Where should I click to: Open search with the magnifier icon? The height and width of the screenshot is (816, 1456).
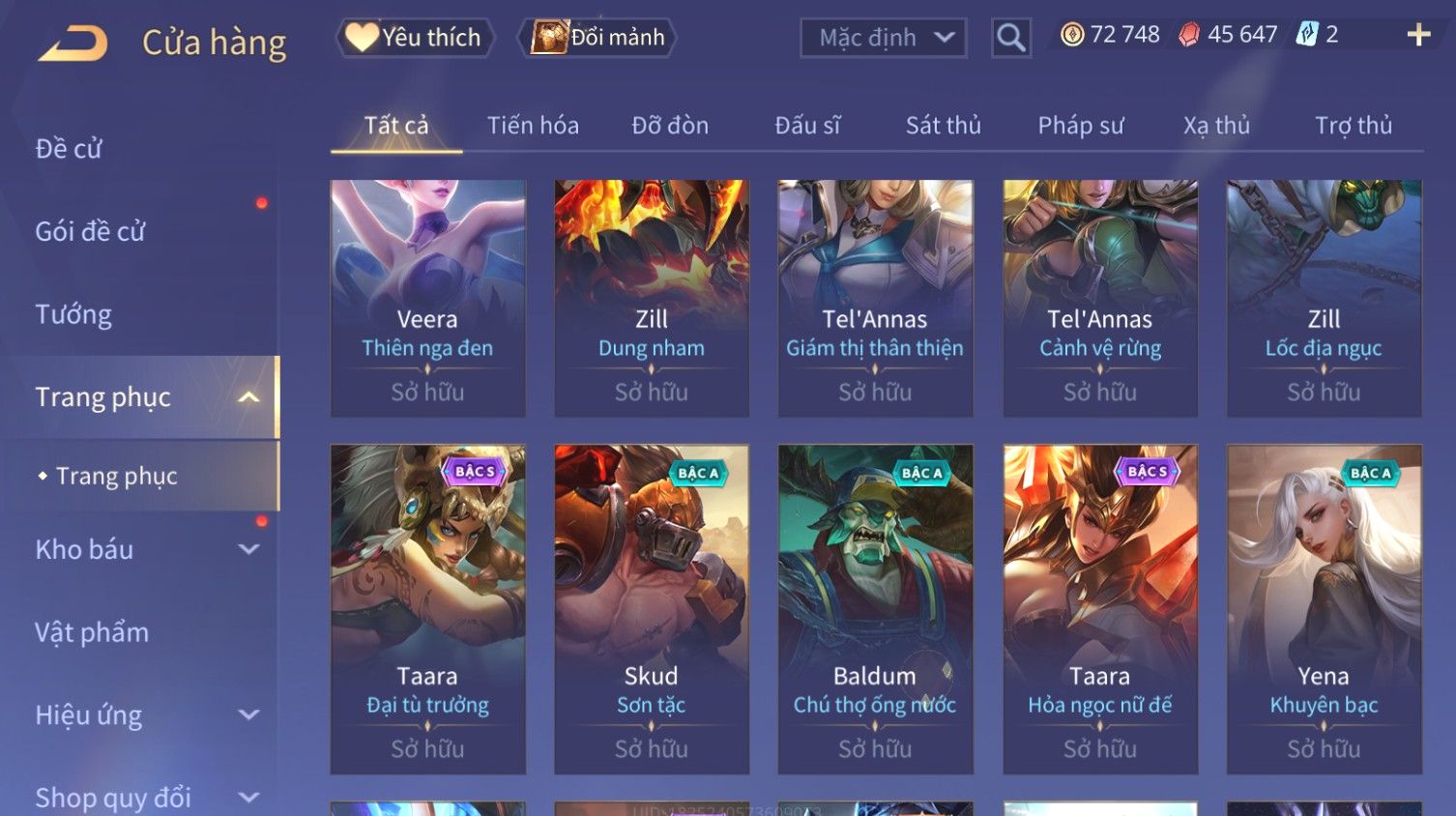point(1010,38)
